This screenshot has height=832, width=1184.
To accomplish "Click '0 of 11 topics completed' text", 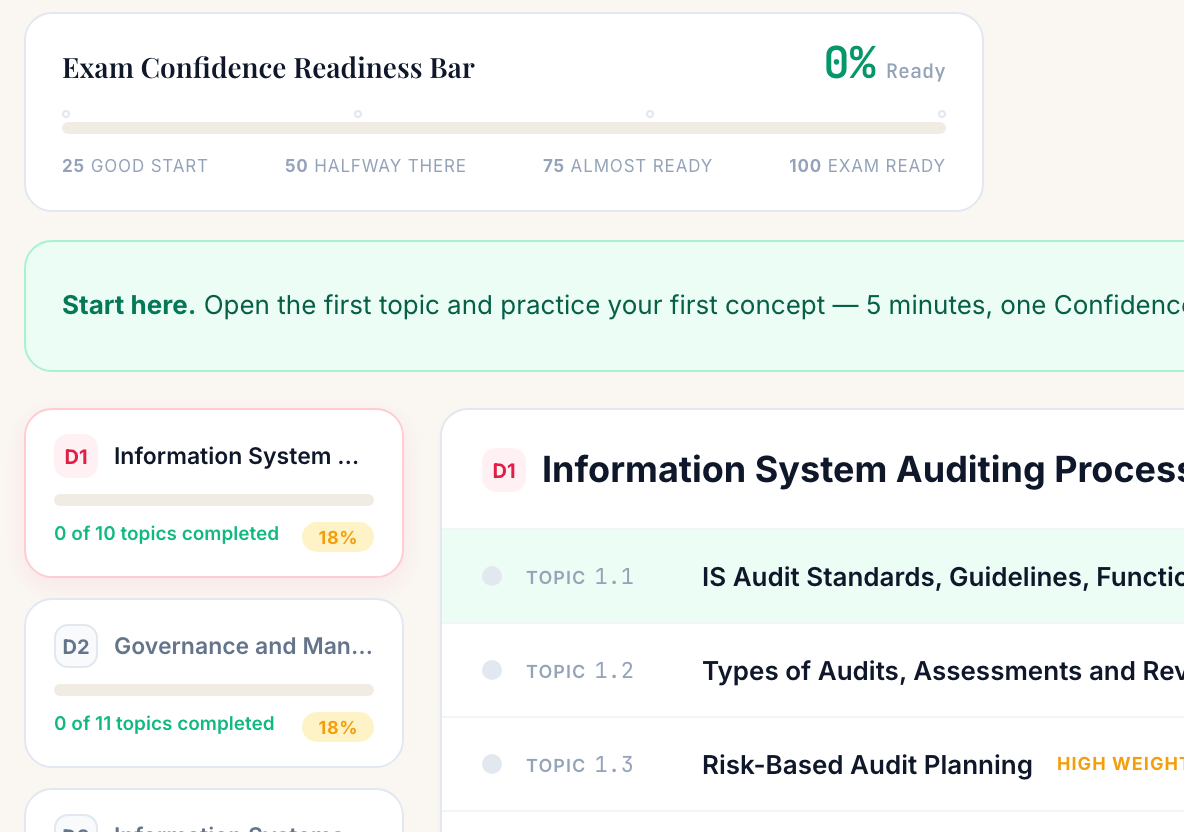I will point(164,724).
